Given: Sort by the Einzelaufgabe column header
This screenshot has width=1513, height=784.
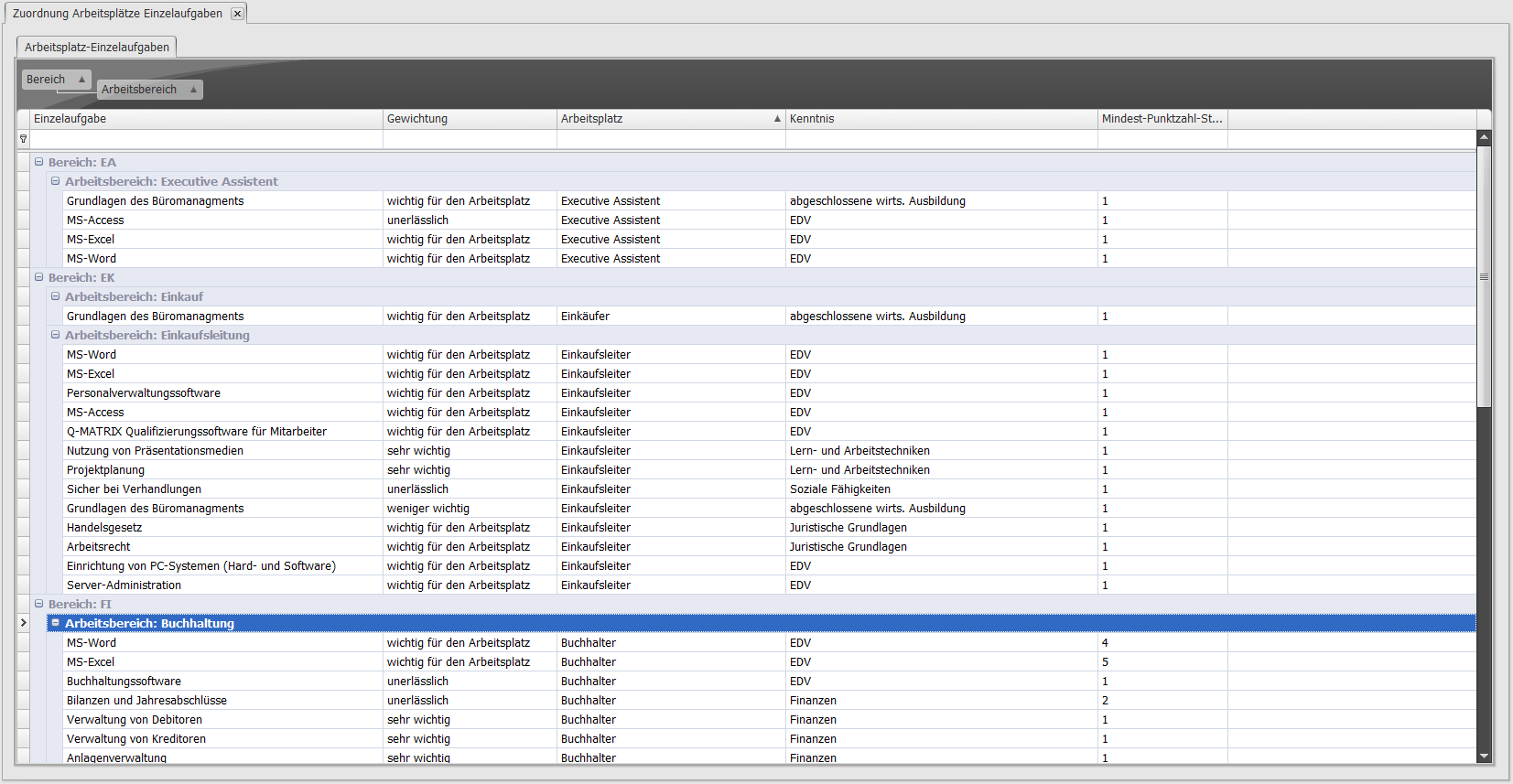Looking at the screenshot, I should (x=206, y=119).
